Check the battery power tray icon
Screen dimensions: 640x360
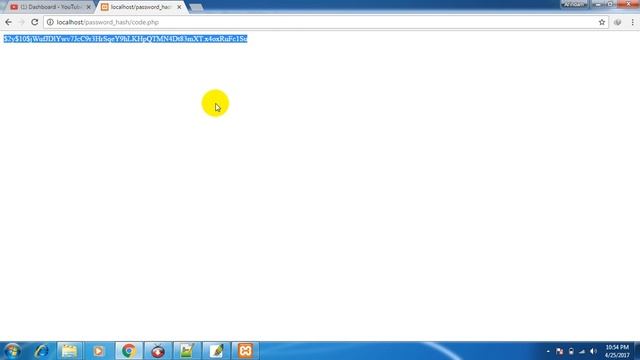pos(571,351)
